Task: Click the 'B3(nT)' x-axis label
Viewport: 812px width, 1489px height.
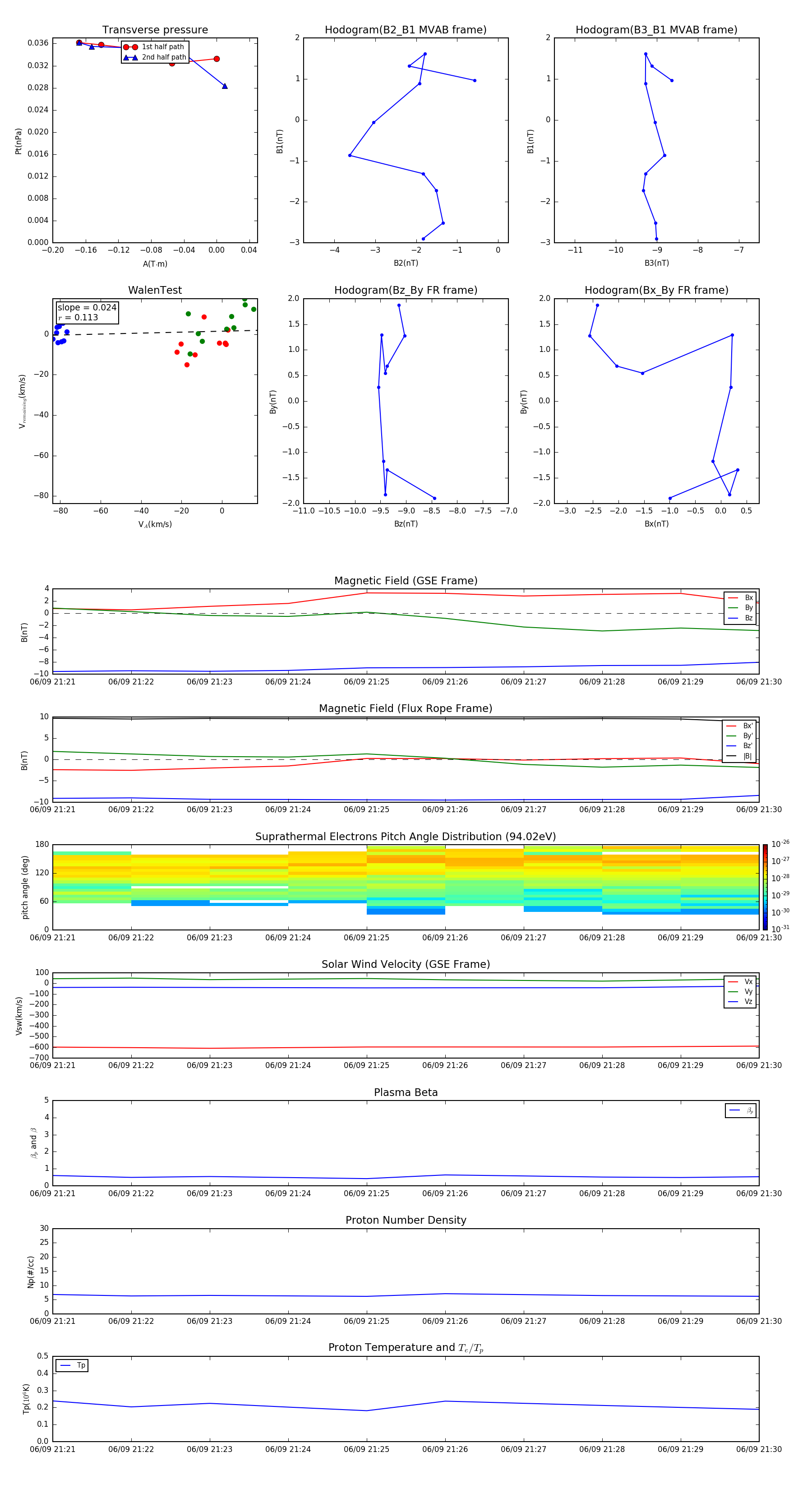Action: 656,263
